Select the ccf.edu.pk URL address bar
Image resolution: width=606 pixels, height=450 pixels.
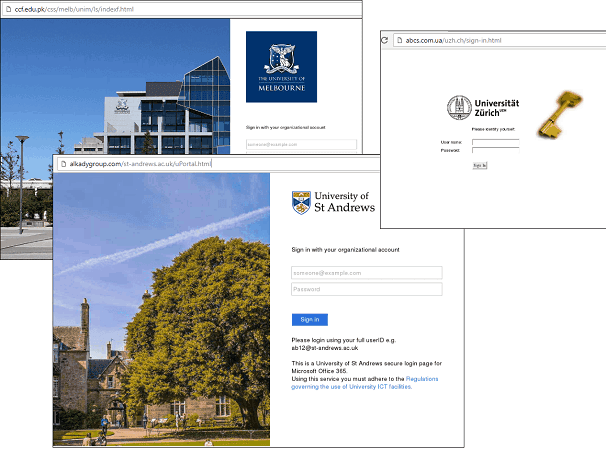[x=180, y=9]
